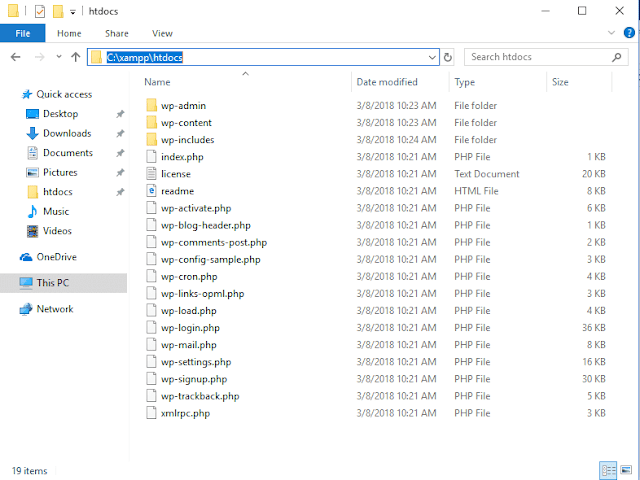The image size is (640, 480).
Task: Open the Customize Quick Access Toolbar arrow
Action: click(73, 12)
